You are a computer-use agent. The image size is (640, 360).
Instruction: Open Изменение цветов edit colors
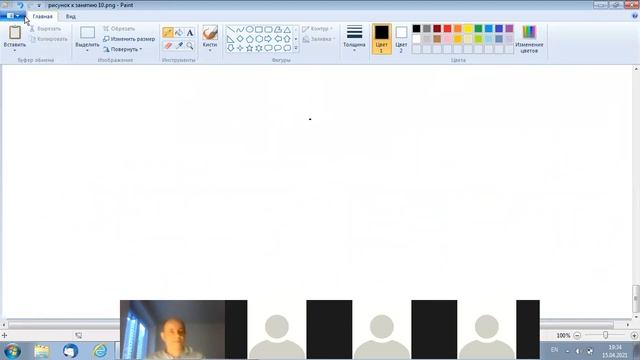tap(529, 39)
